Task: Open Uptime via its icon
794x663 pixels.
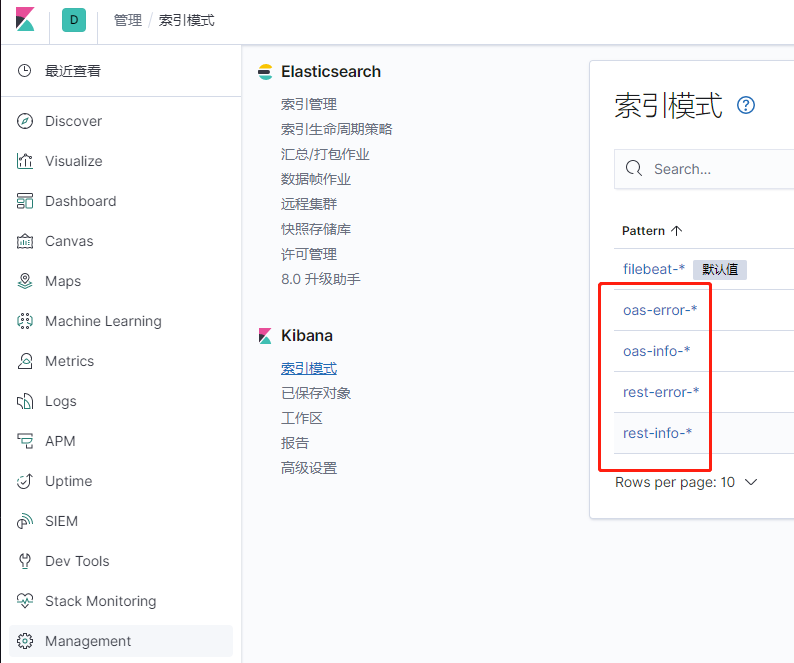Action: (25, 481)
